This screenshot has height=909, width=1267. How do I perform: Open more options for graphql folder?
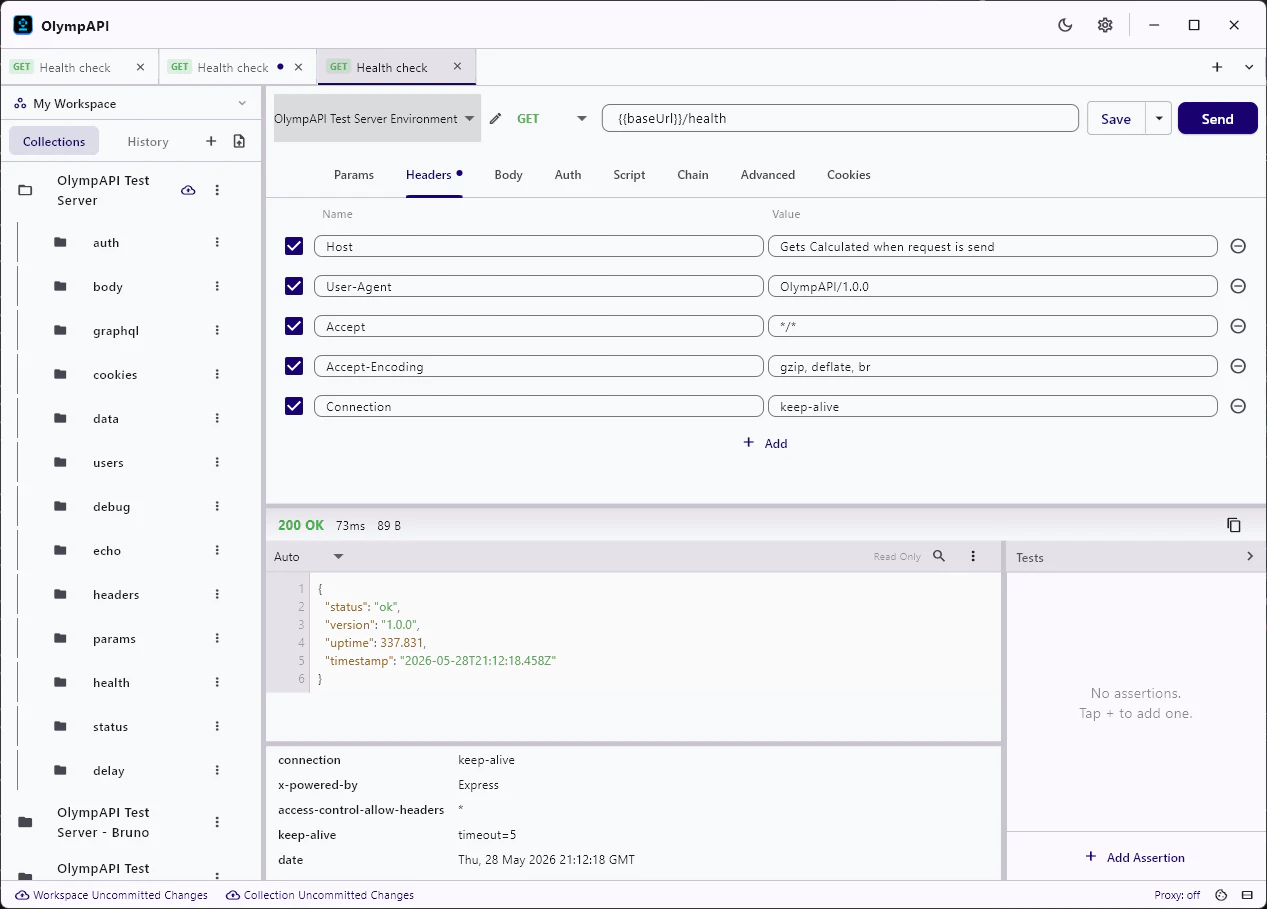(217, 330)
